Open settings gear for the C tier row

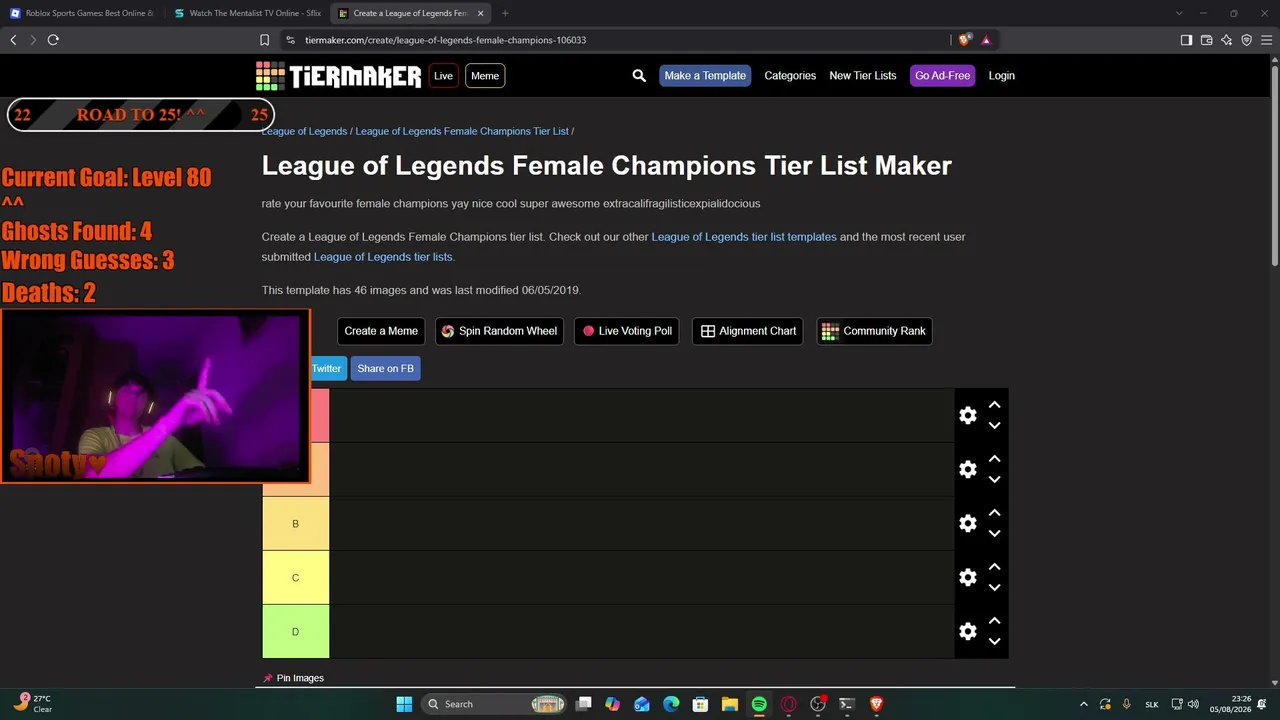coord(967,577)
